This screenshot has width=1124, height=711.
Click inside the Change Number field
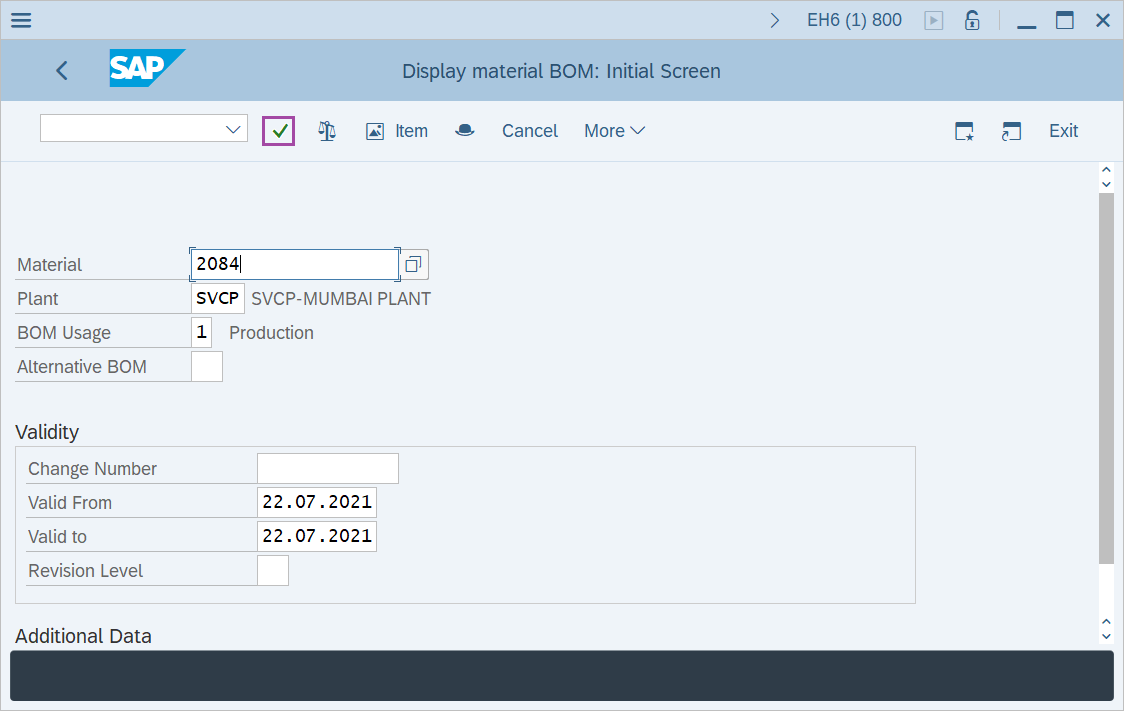(327, 468)
